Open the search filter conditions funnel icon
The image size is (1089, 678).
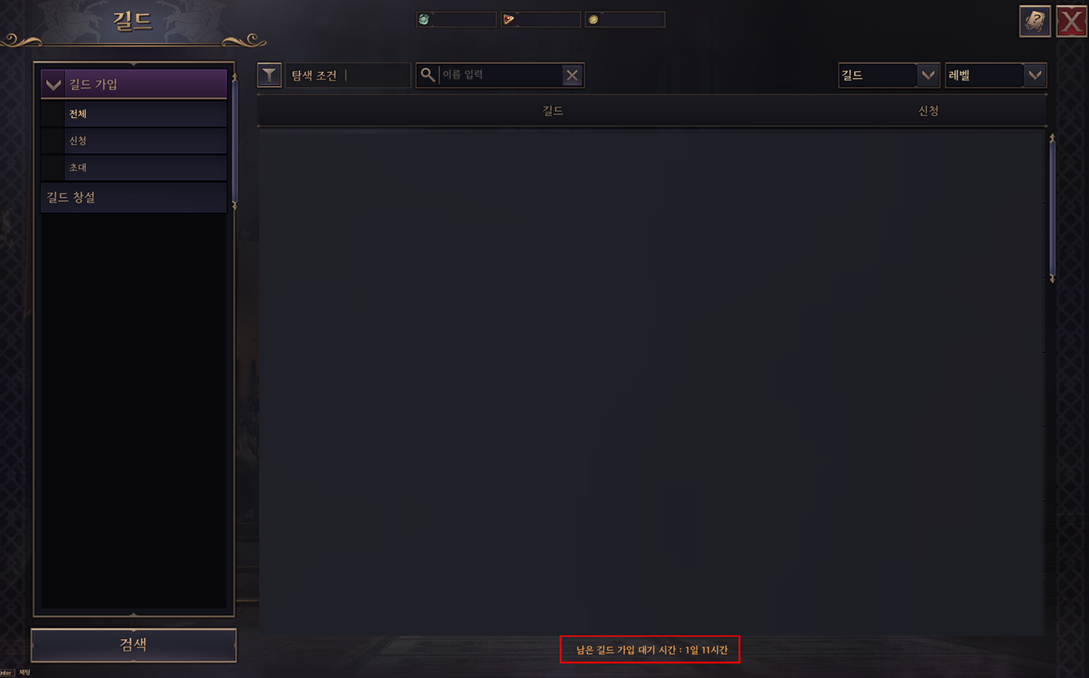click(x=269, y=75)
